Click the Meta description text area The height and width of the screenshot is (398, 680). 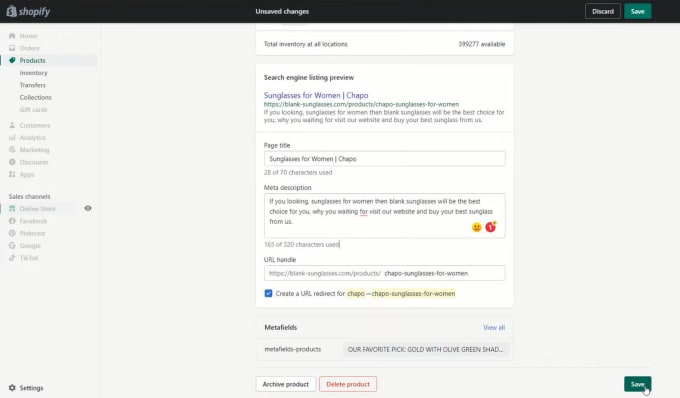[385, 215]
